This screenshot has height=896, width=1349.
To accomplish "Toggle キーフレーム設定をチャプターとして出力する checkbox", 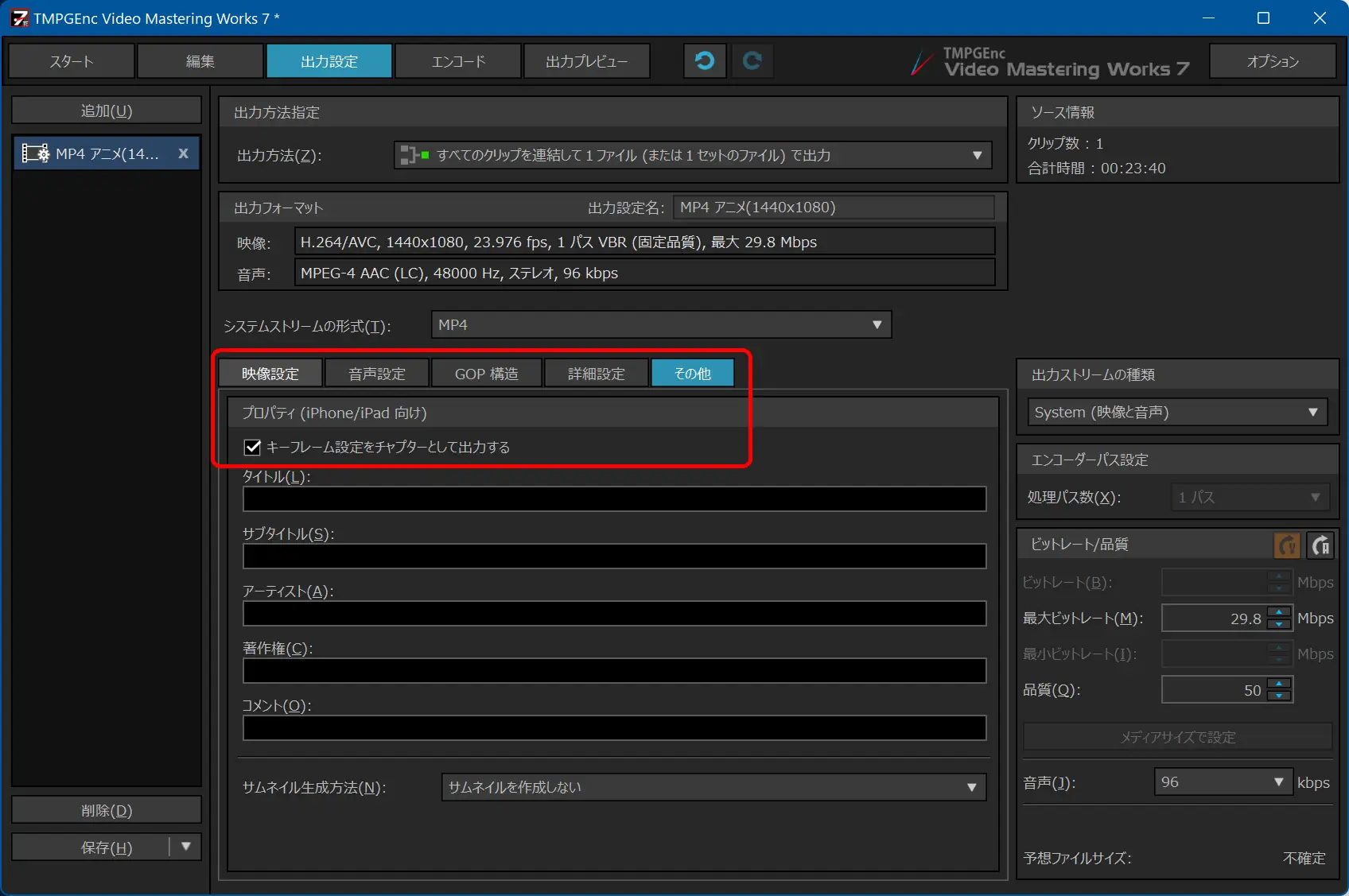I will pyautogui.click(x=252, y=447).
